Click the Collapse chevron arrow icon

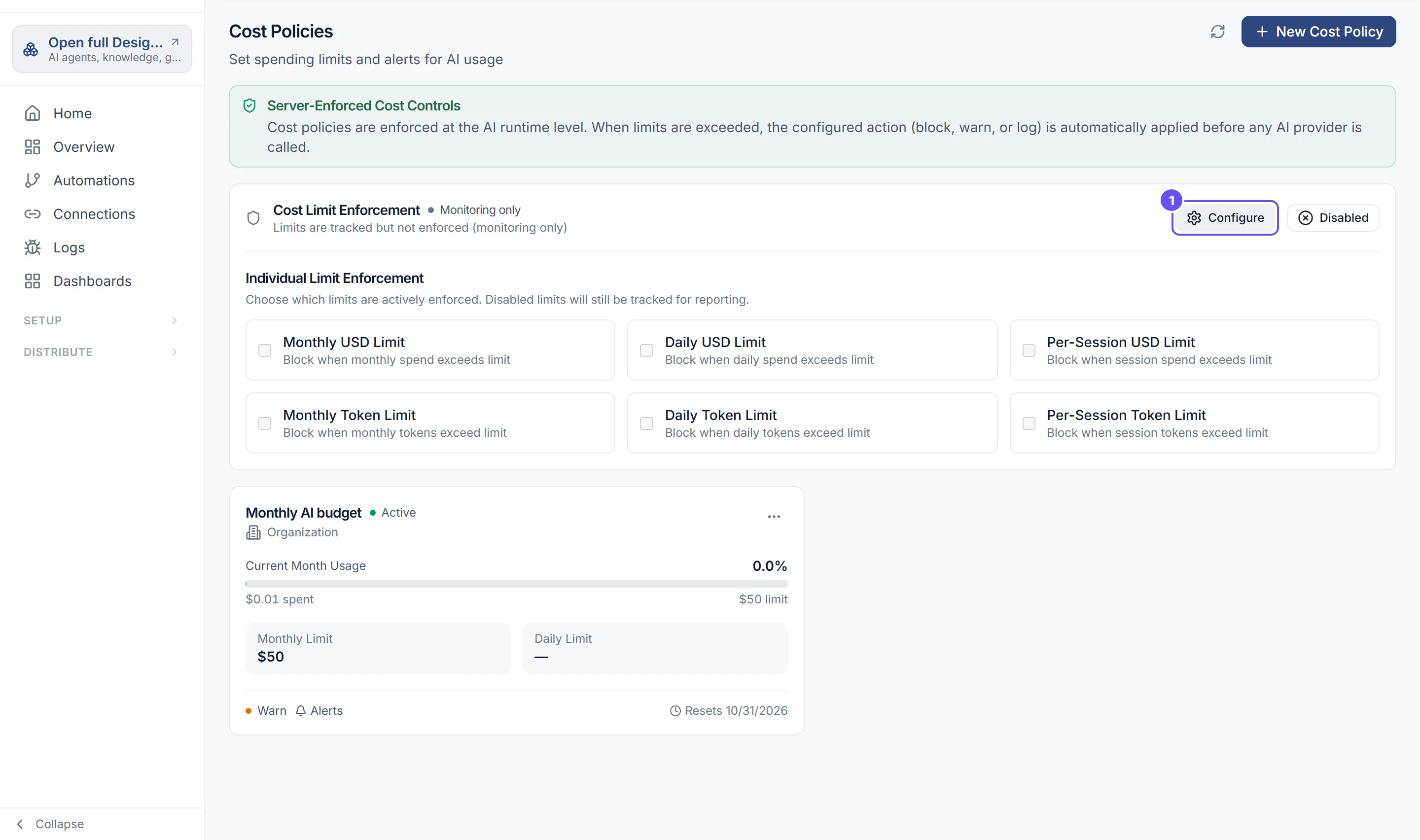[x=20, y=824]
